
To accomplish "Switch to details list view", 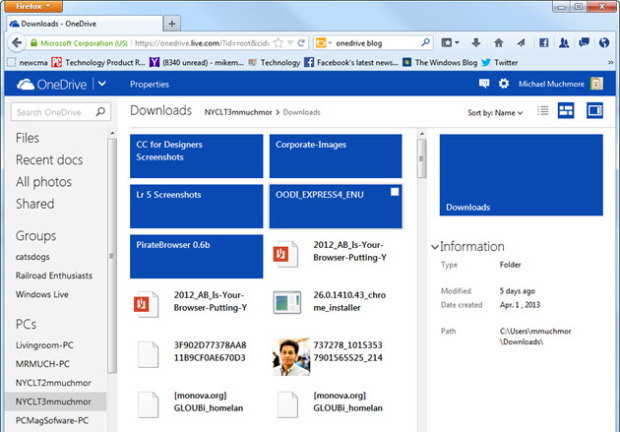I will pos(543,110).
